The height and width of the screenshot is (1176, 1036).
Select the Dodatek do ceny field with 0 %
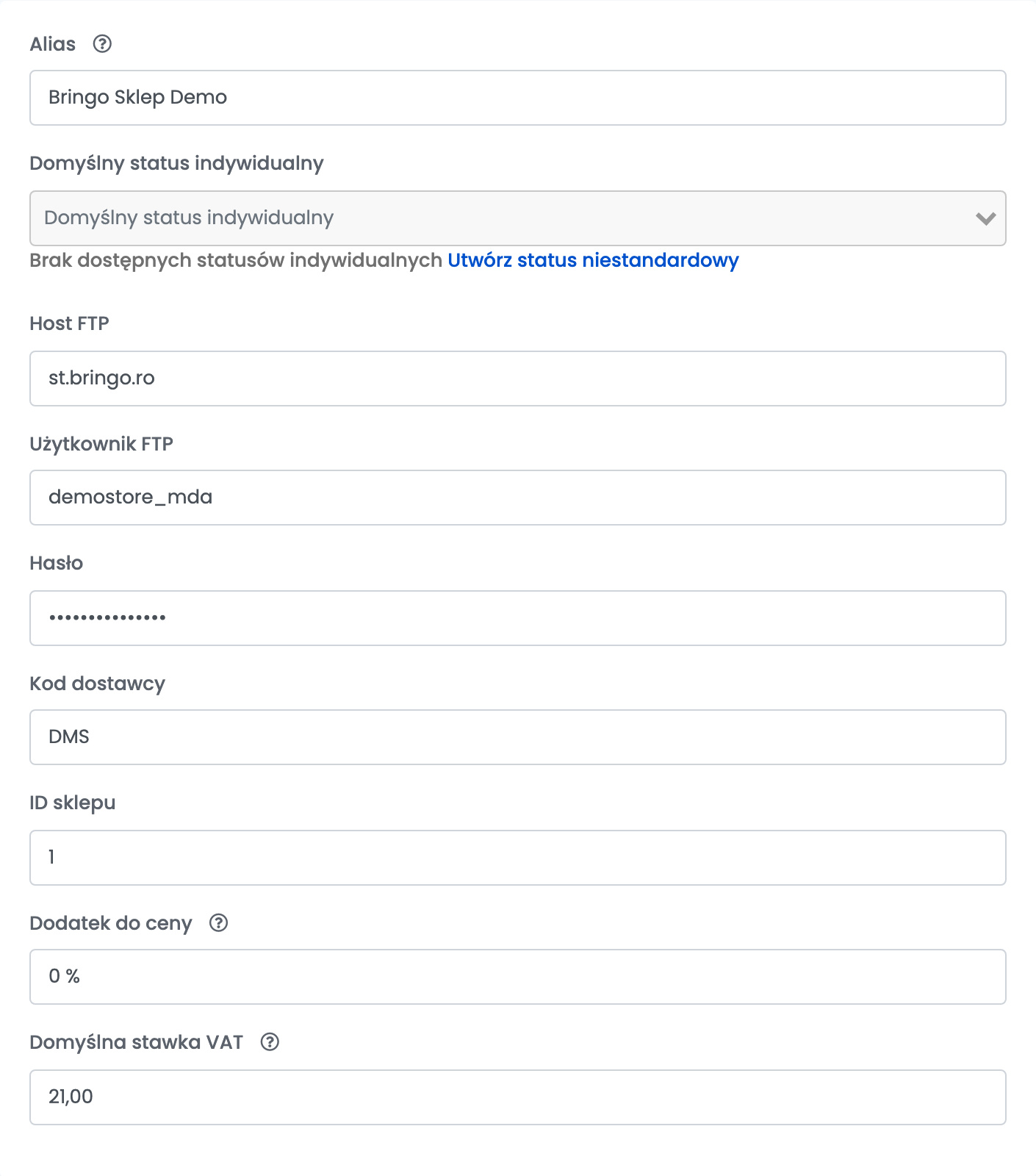518,977
